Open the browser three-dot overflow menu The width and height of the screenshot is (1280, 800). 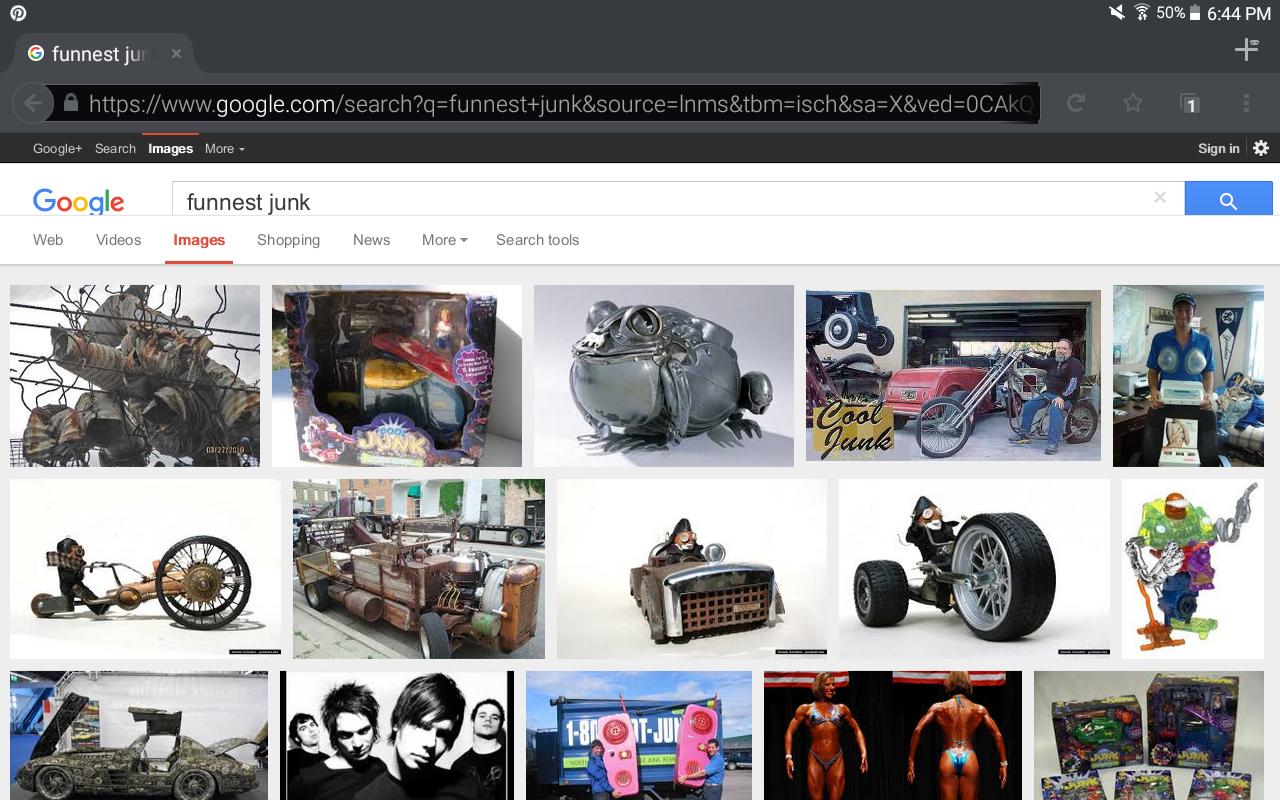click(x=1246, y=103)
